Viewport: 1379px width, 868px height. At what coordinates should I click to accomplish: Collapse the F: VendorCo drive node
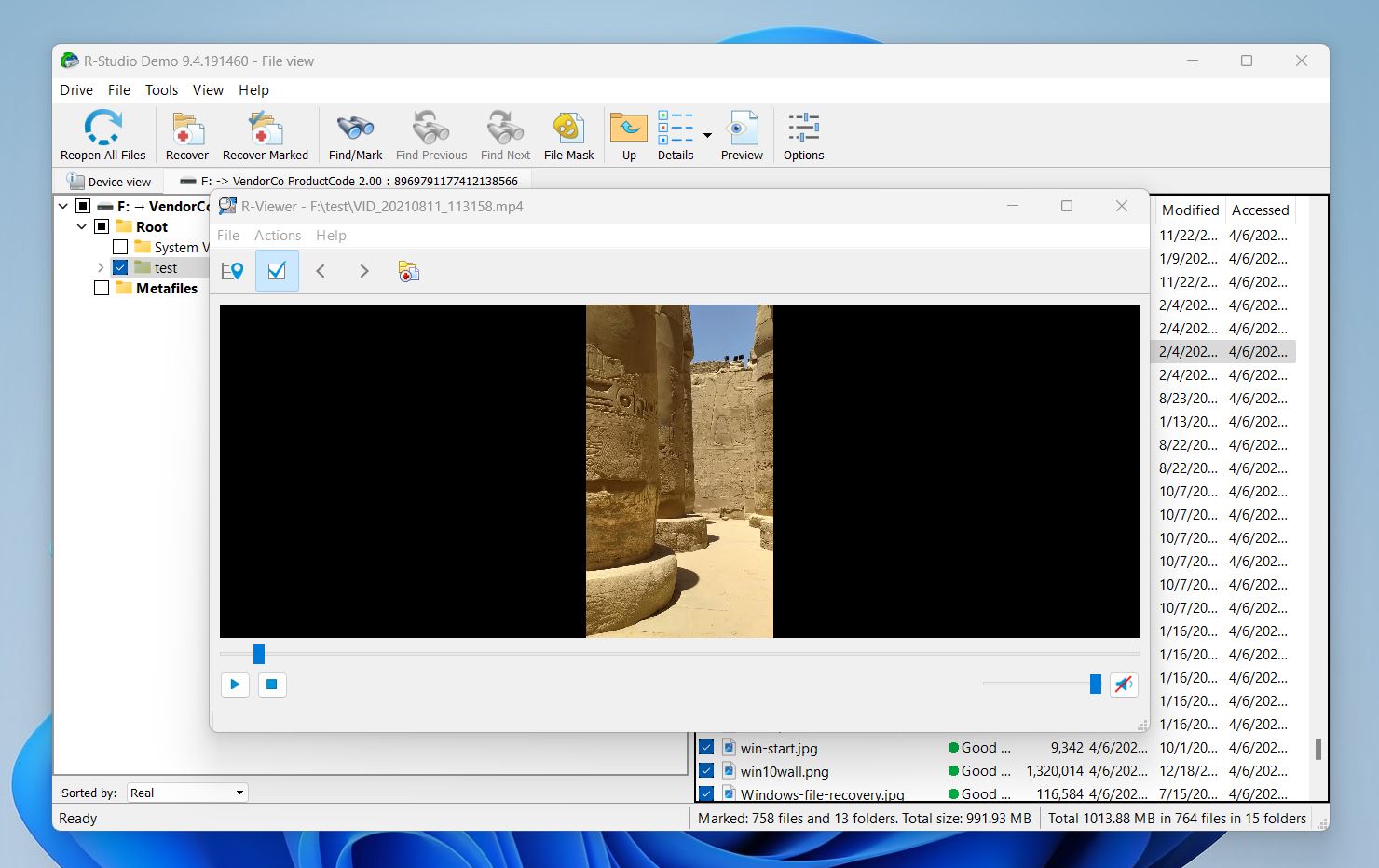[x=62, y=206]
